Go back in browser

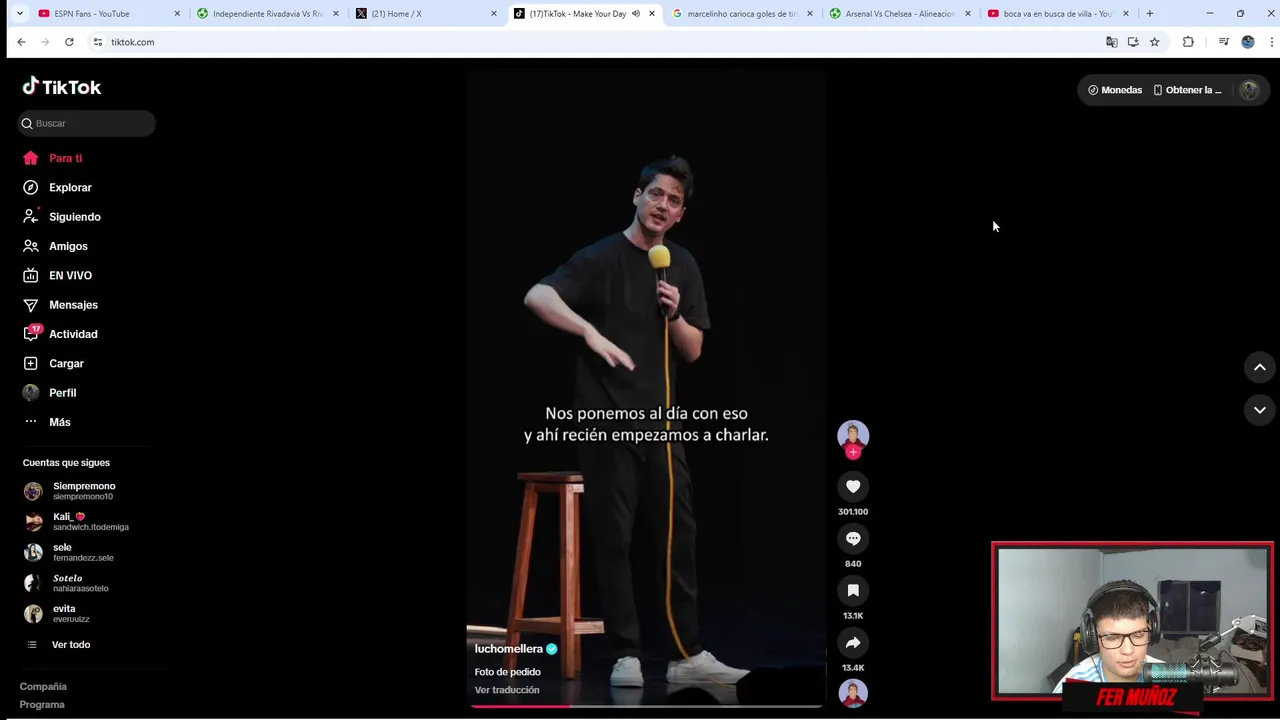tap(21, 42)
